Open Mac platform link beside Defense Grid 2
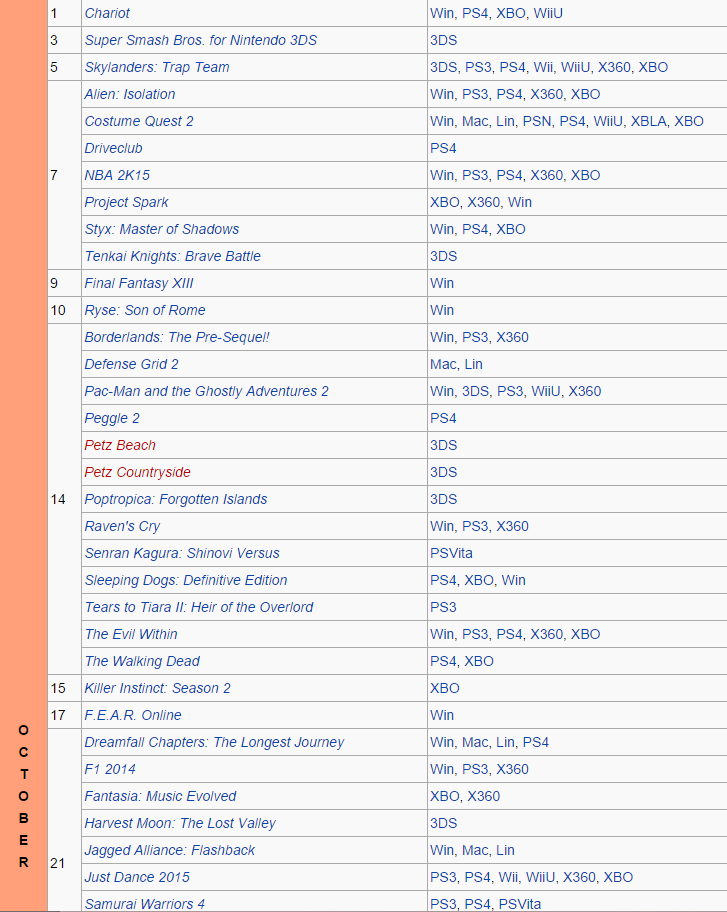727x912 pixels. point(443,364)
